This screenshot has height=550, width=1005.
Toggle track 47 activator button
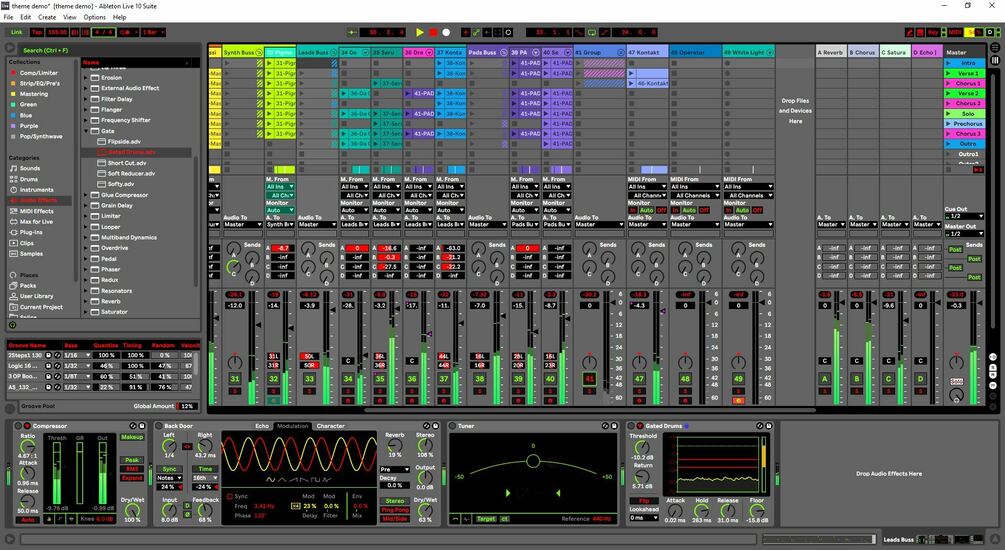point(639,379)
